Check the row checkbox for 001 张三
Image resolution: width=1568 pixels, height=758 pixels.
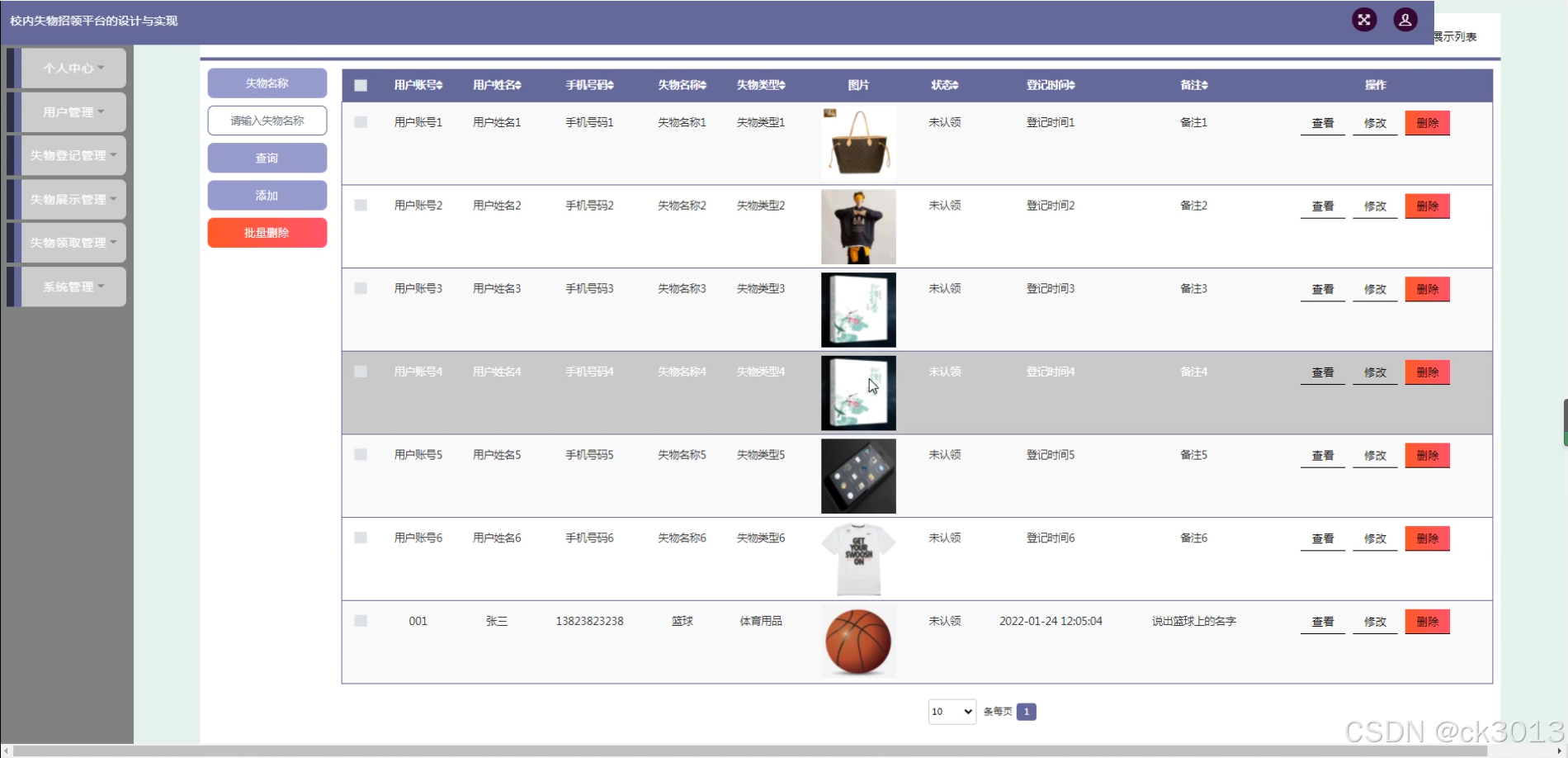pyautogui.click(x=361, y=621)
